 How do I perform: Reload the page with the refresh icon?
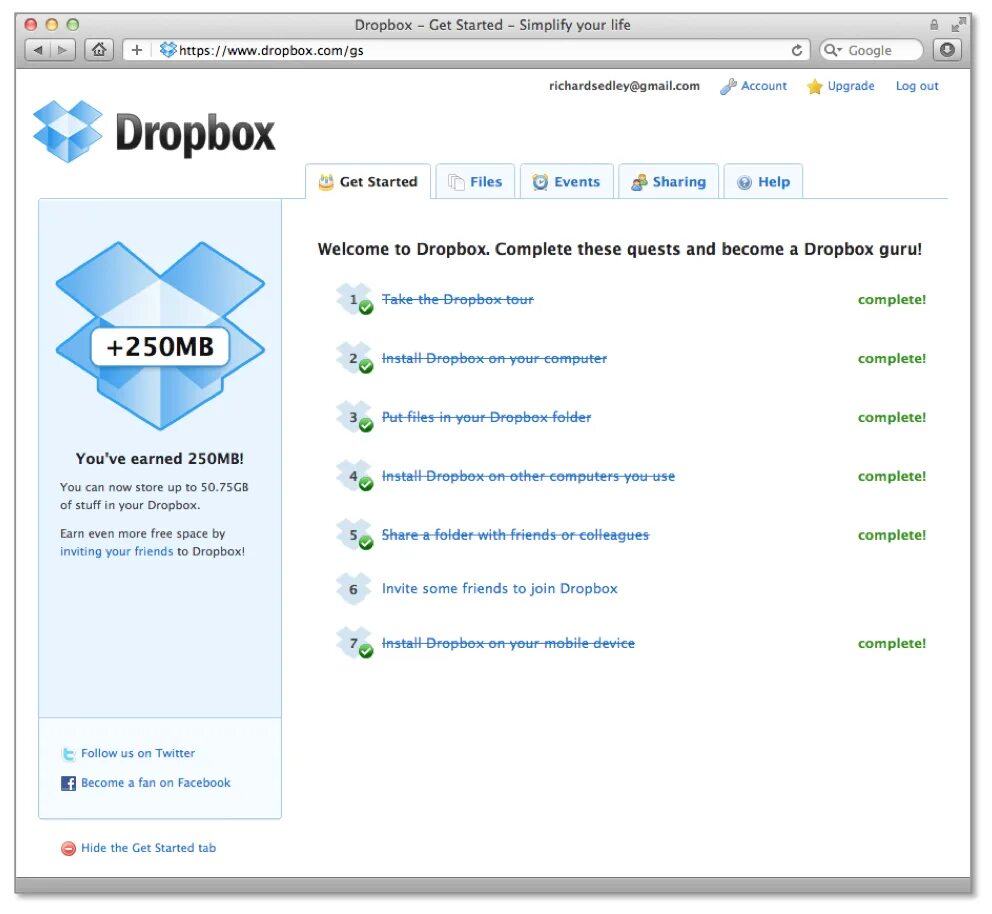[797, 50]
